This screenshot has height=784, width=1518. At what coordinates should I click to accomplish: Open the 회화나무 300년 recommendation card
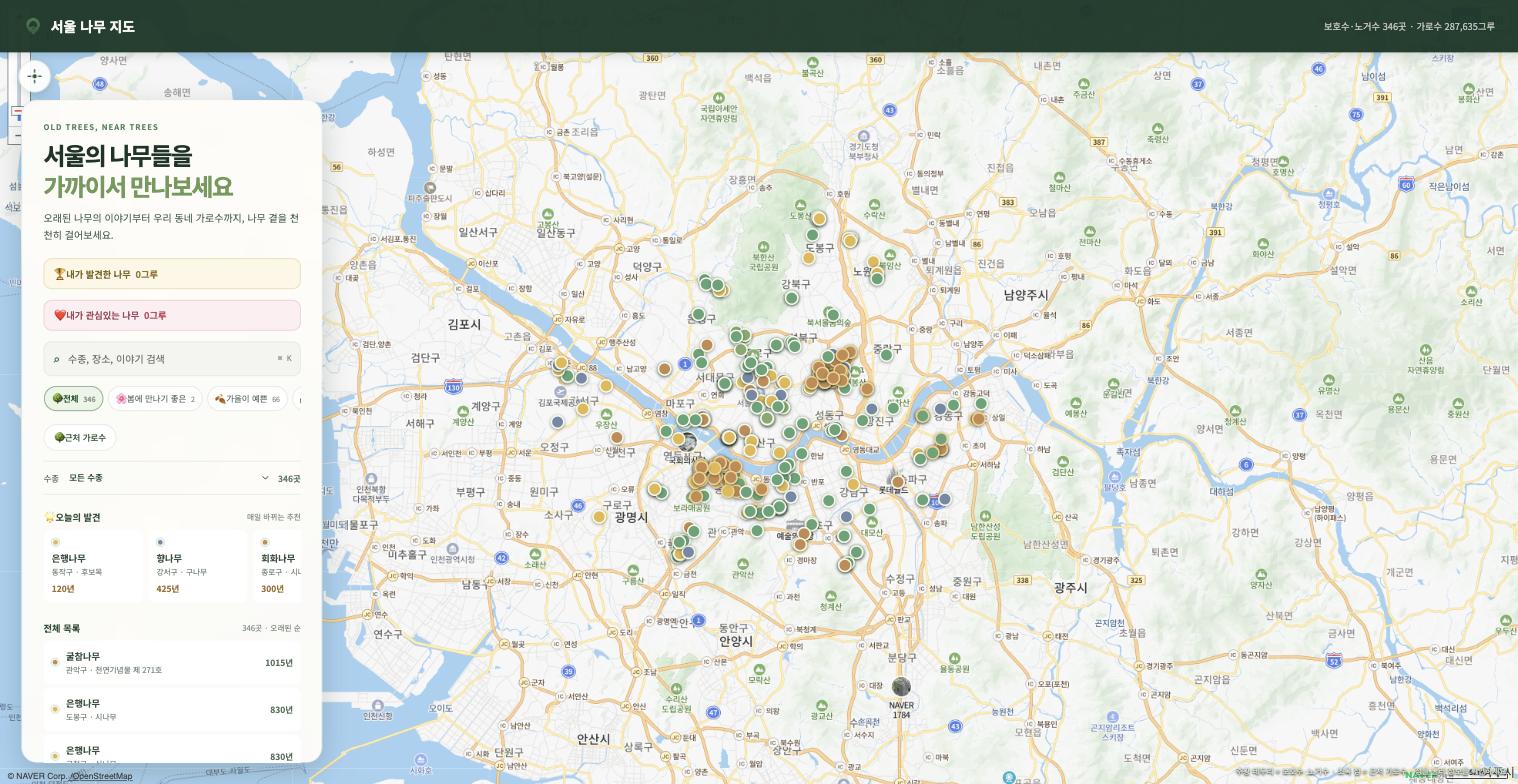[x=278, y=566]
